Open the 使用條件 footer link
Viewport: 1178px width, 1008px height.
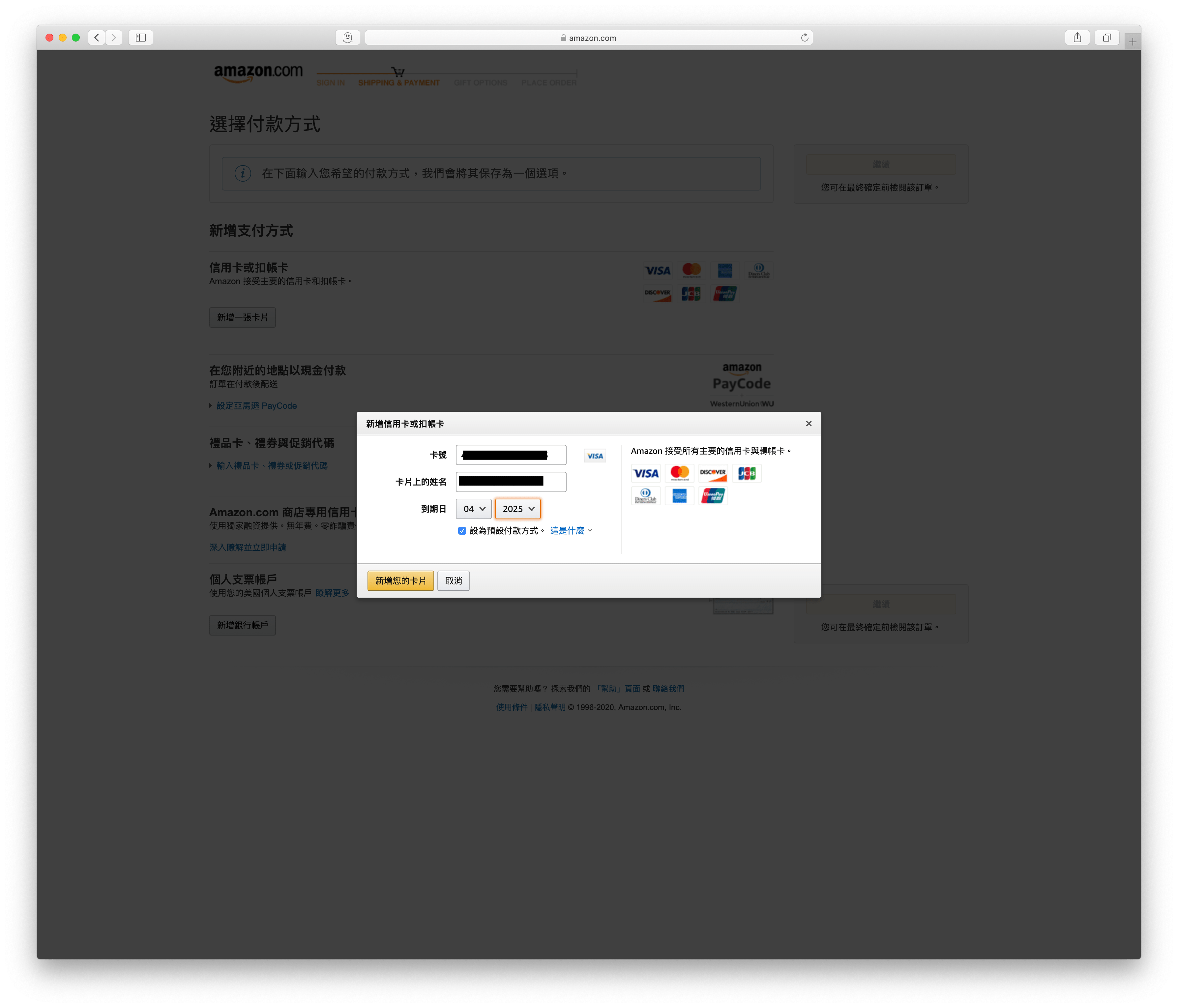click(512, 707)
